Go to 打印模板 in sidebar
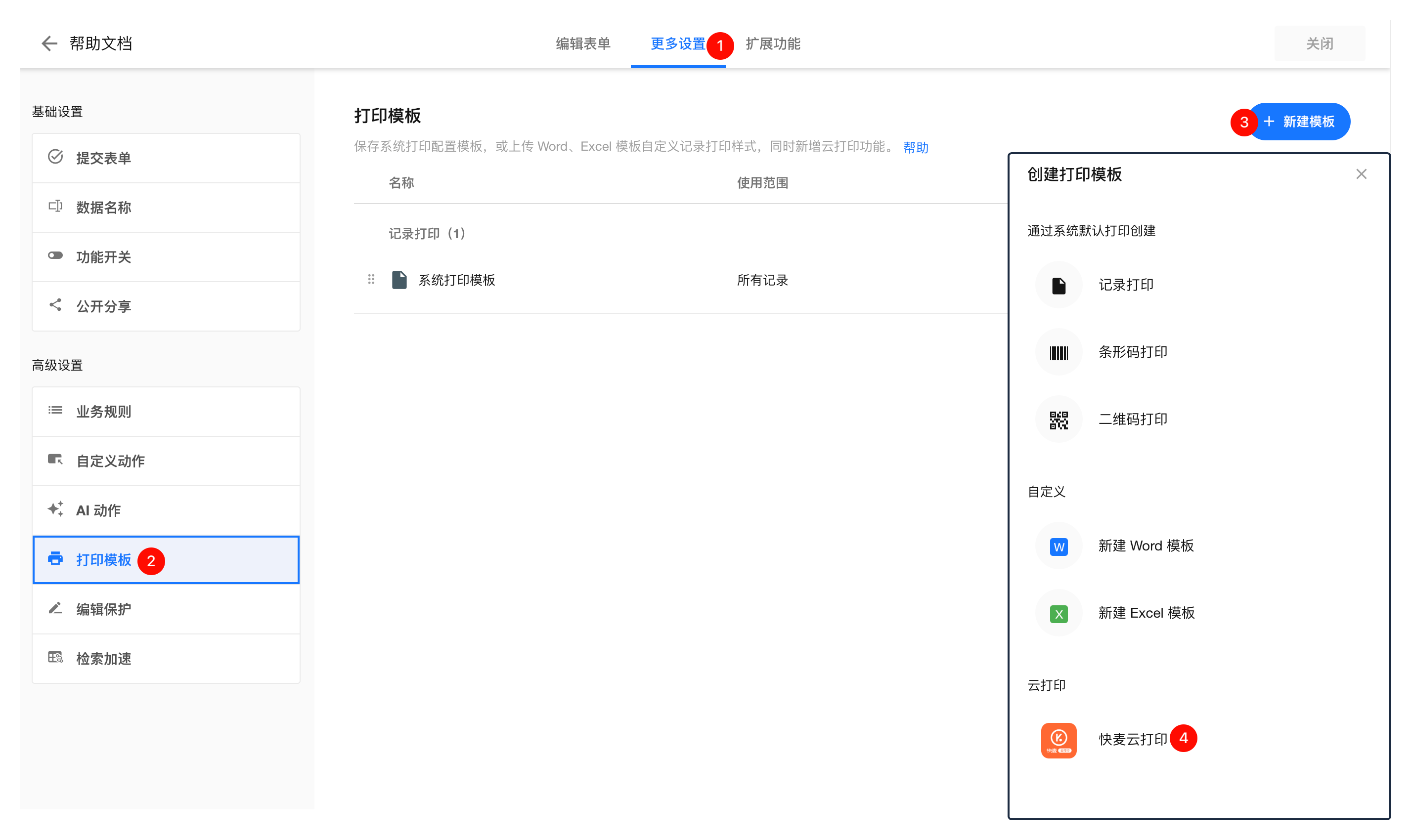 [104, 560]
